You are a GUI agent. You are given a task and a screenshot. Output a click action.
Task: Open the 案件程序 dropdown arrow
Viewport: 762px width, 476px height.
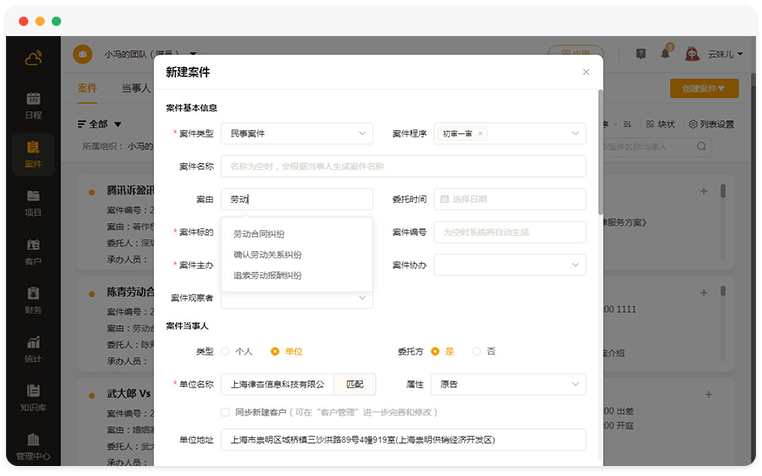[575, 133]
